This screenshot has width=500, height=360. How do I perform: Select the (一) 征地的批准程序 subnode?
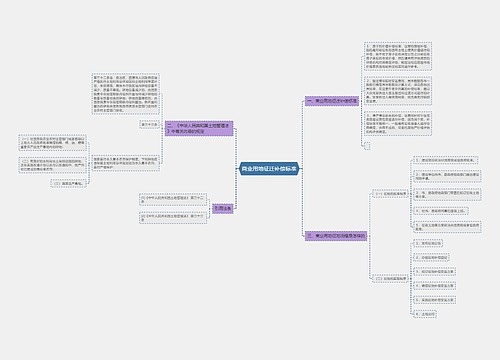[x=390, y=194]
